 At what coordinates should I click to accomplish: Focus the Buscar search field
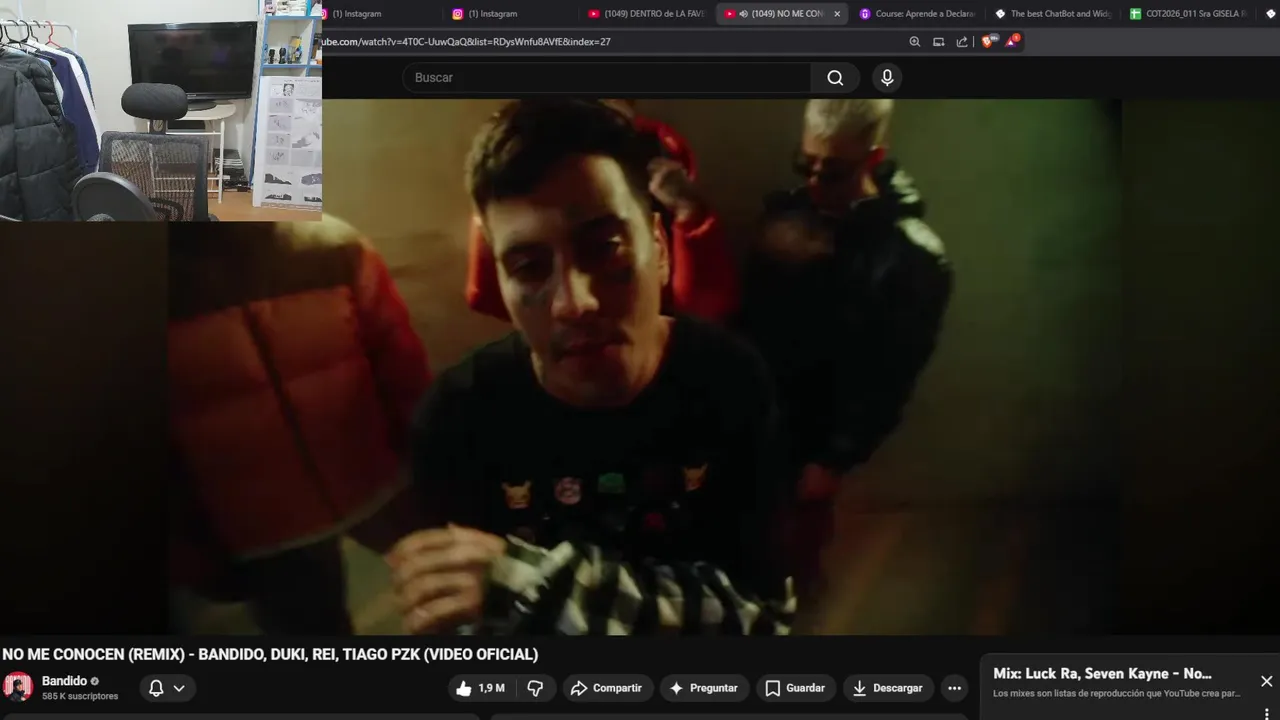point(607,78)
